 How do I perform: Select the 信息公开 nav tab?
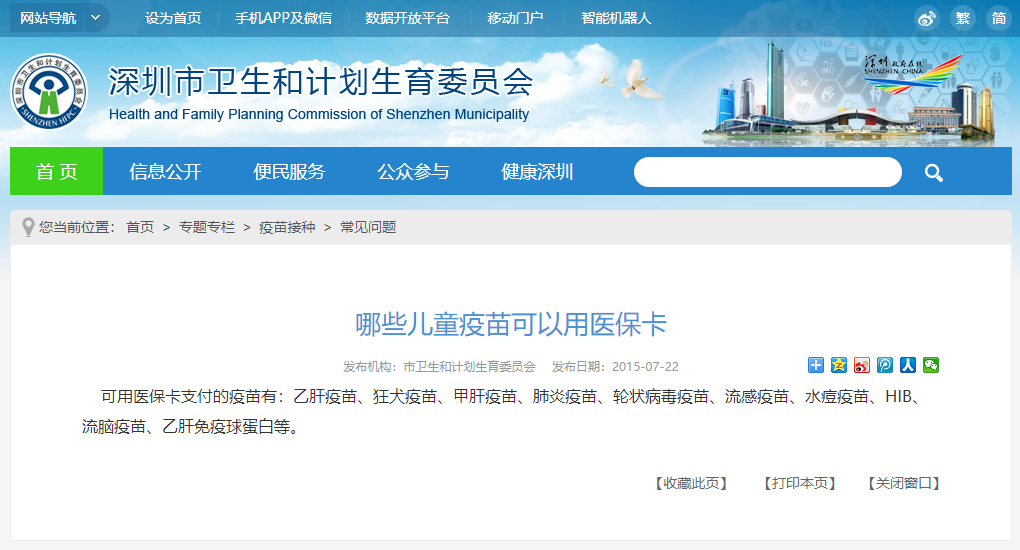165,172
